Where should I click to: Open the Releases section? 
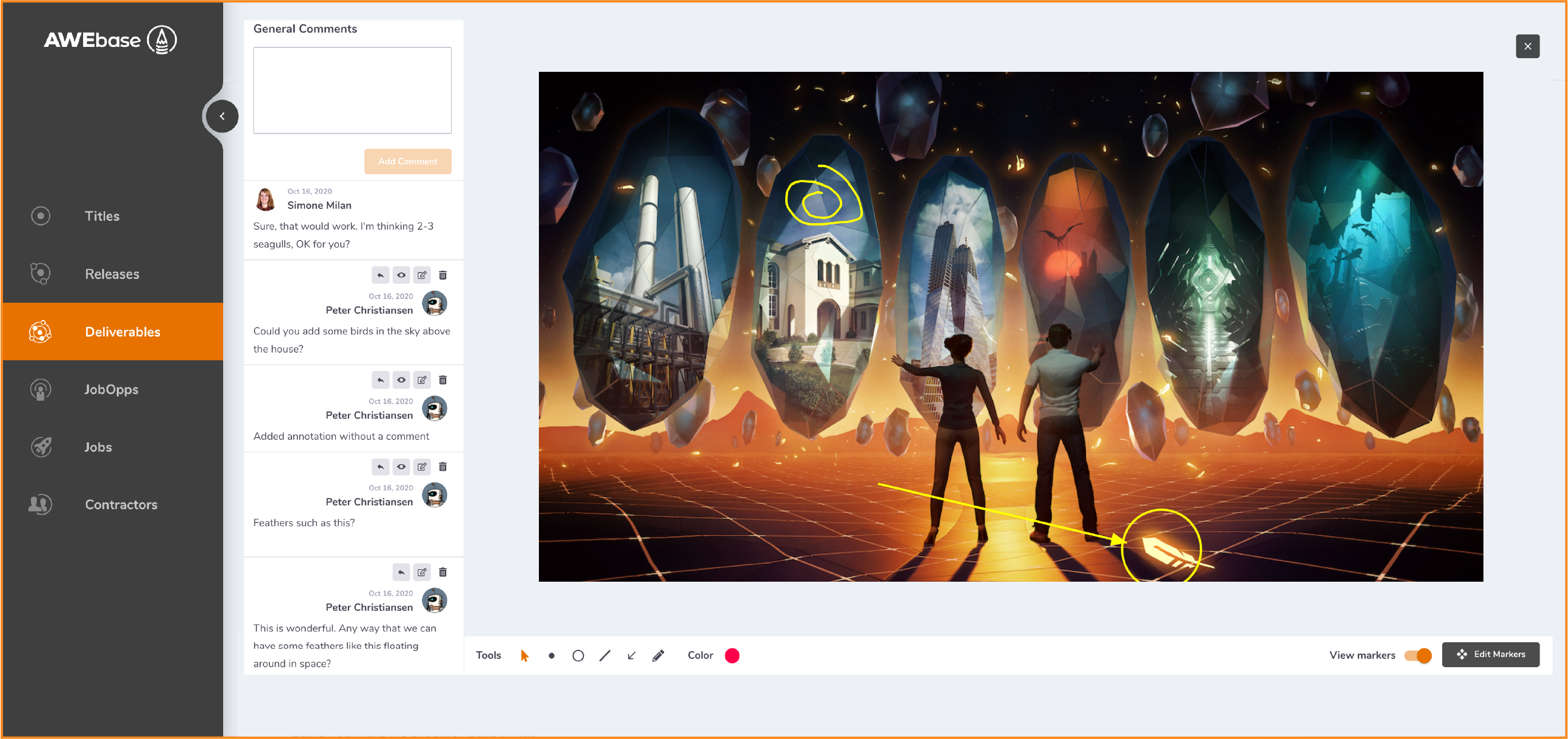pyautogui.click(x=112, y=274)
